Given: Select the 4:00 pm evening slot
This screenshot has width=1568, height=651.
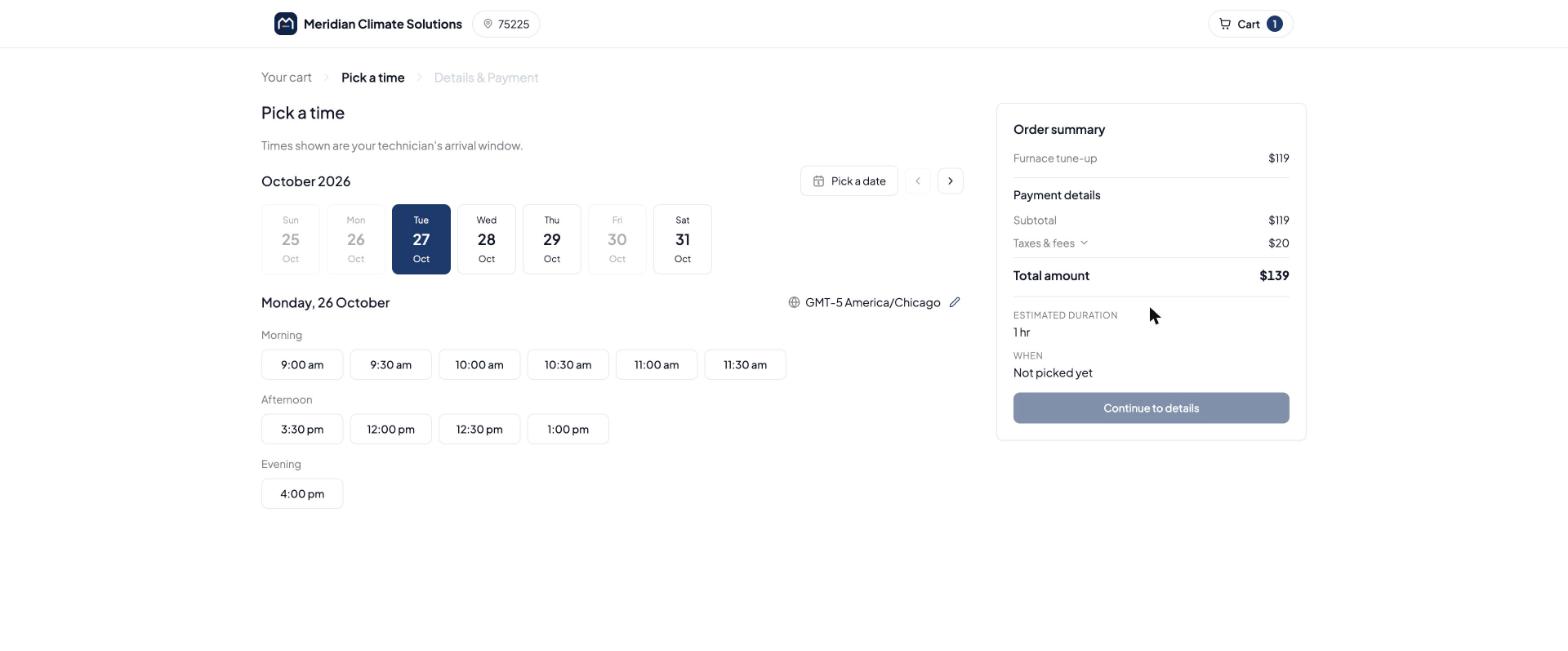Looking at the screenshot, I should pos(302,494).
